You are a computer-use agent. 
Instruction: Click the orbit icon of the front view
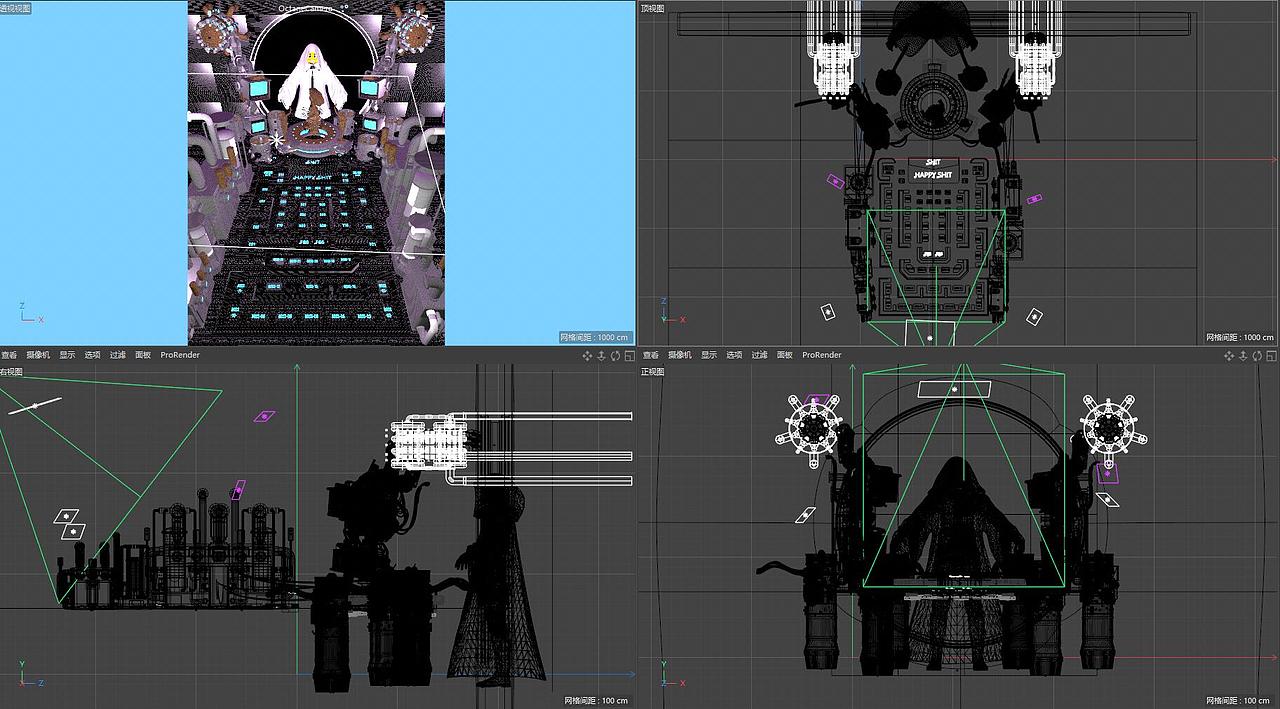click(x=1255, y=355)
